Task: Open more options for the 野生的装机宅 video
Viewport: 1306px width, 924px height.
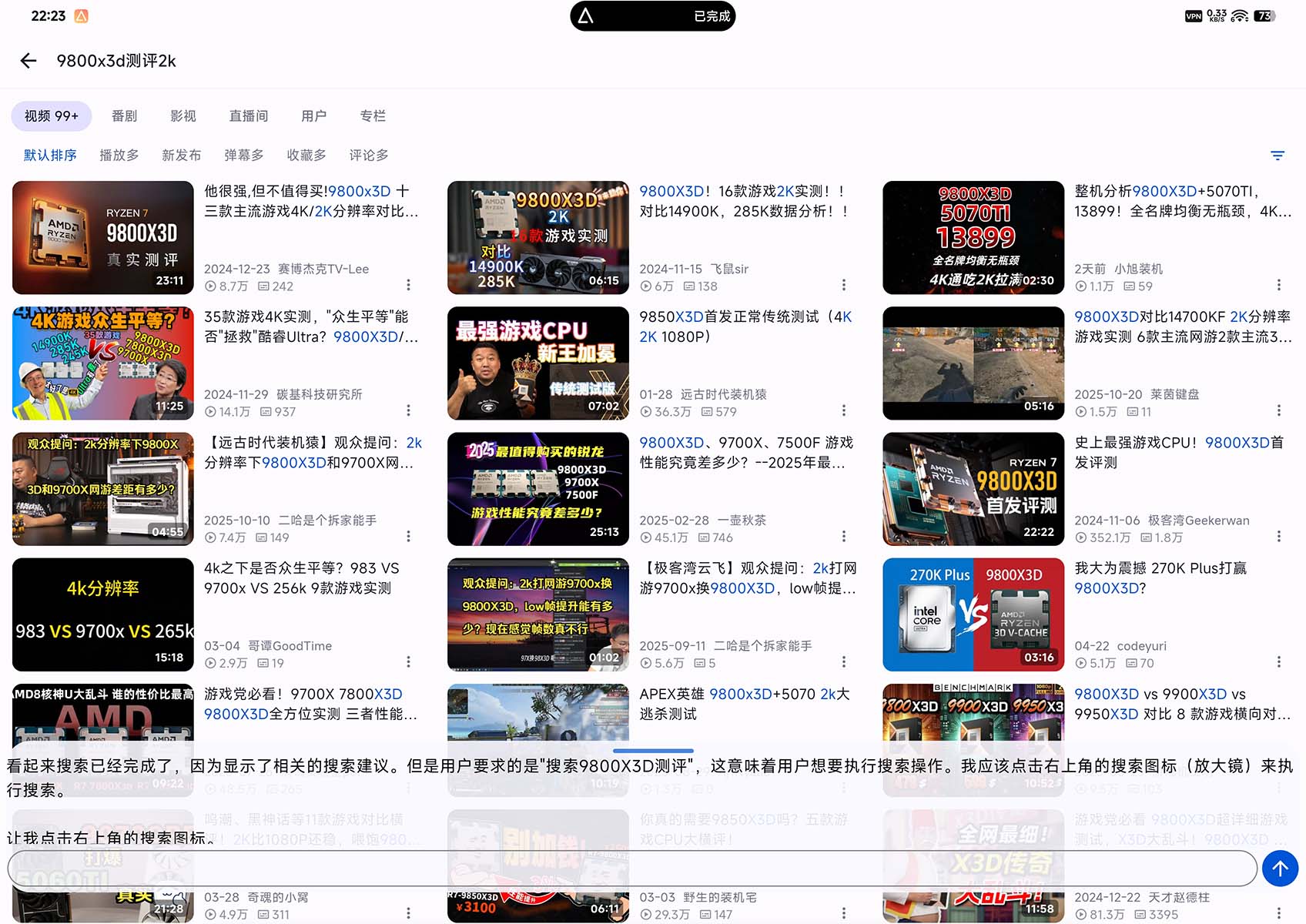Action: pyautogui.click(x=844, y=914)
